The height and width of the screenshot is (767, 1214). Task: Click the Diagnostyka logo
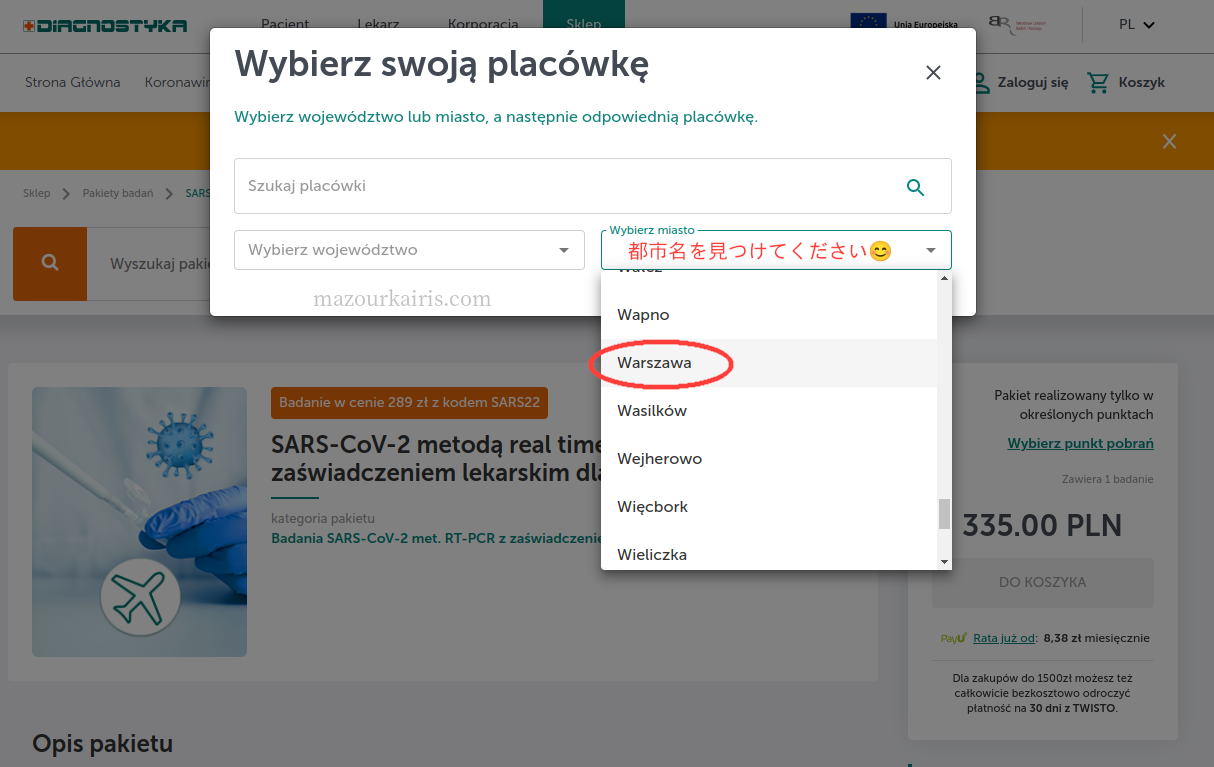[105, 25]
